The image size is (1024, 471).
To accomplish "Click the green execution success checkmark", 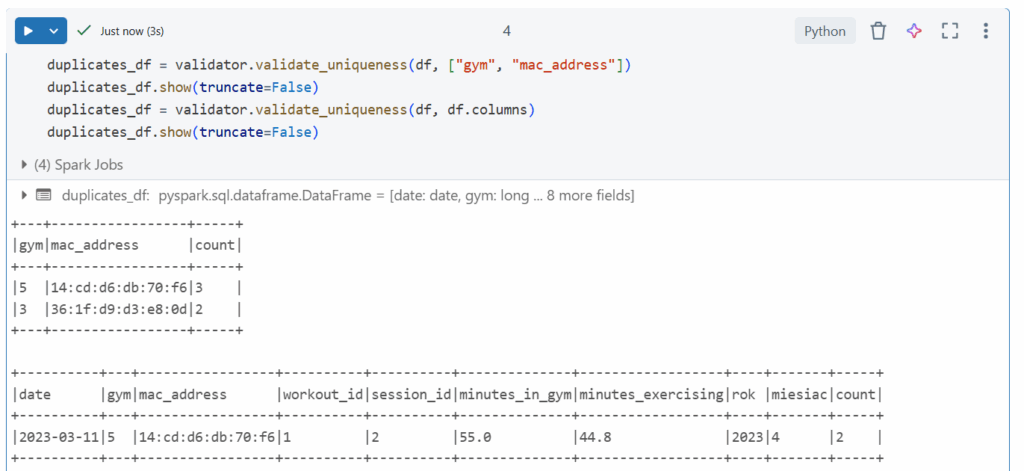I will click(84, 31).
